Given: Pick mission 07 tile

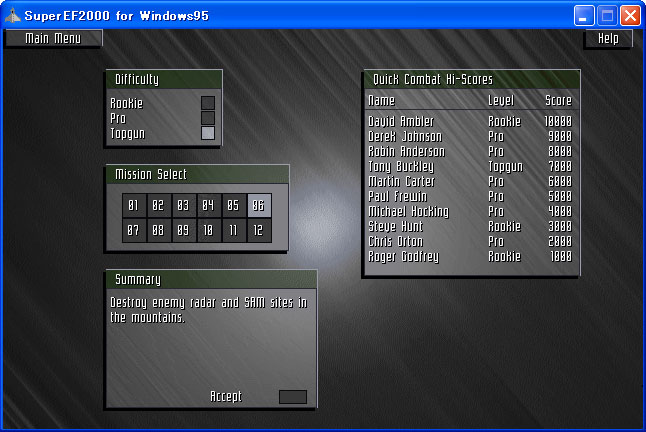Looking at the screenshot, I should 133,230.
